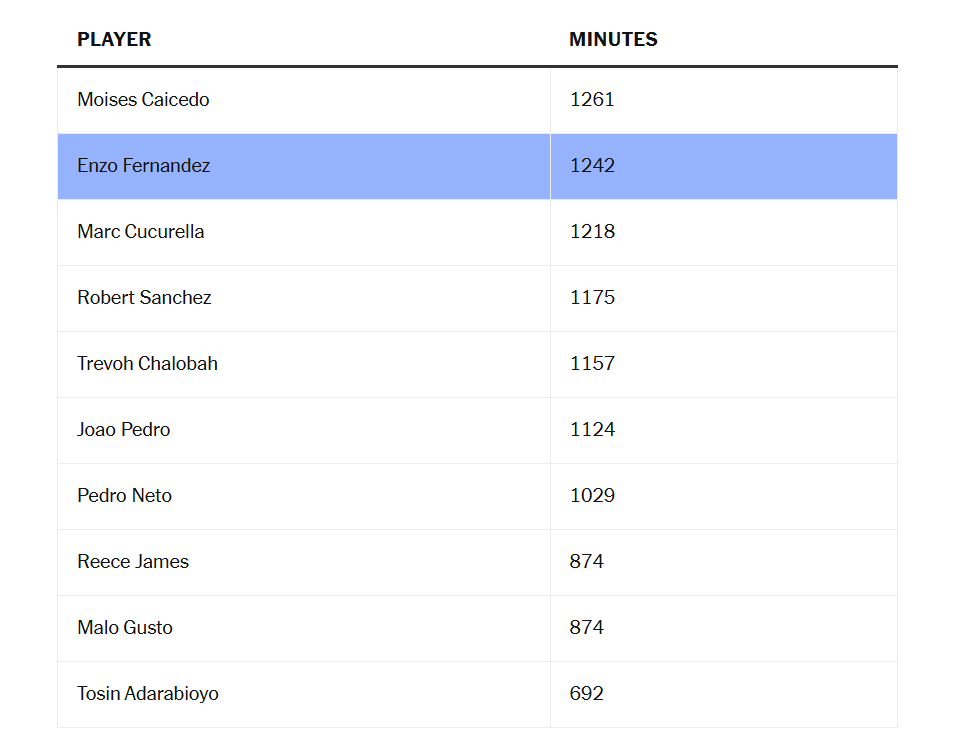Select the Malo Gusto name cell

125,628
